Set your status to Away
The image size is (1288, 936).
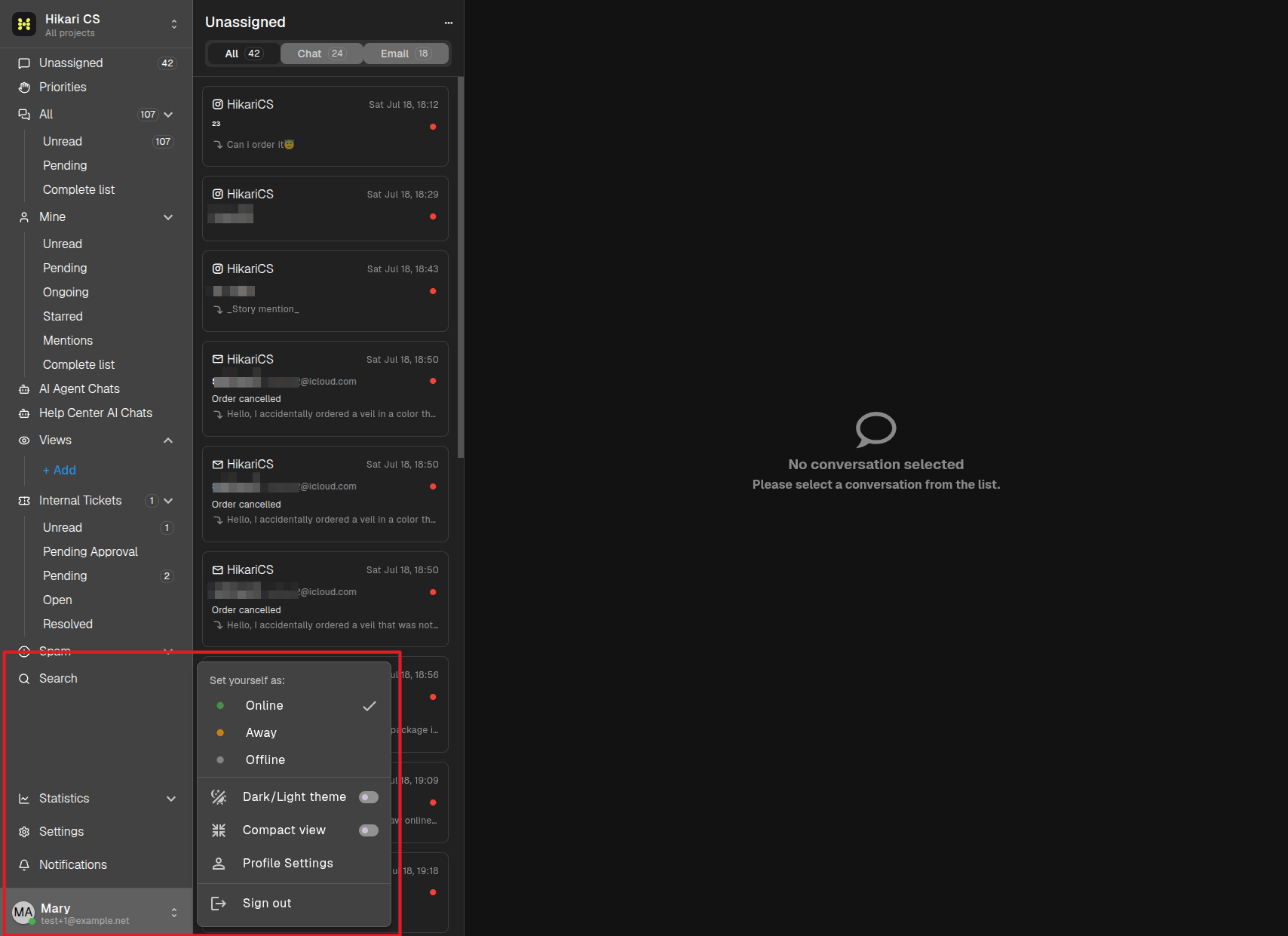pyautogui.click(x=294, y=733)
